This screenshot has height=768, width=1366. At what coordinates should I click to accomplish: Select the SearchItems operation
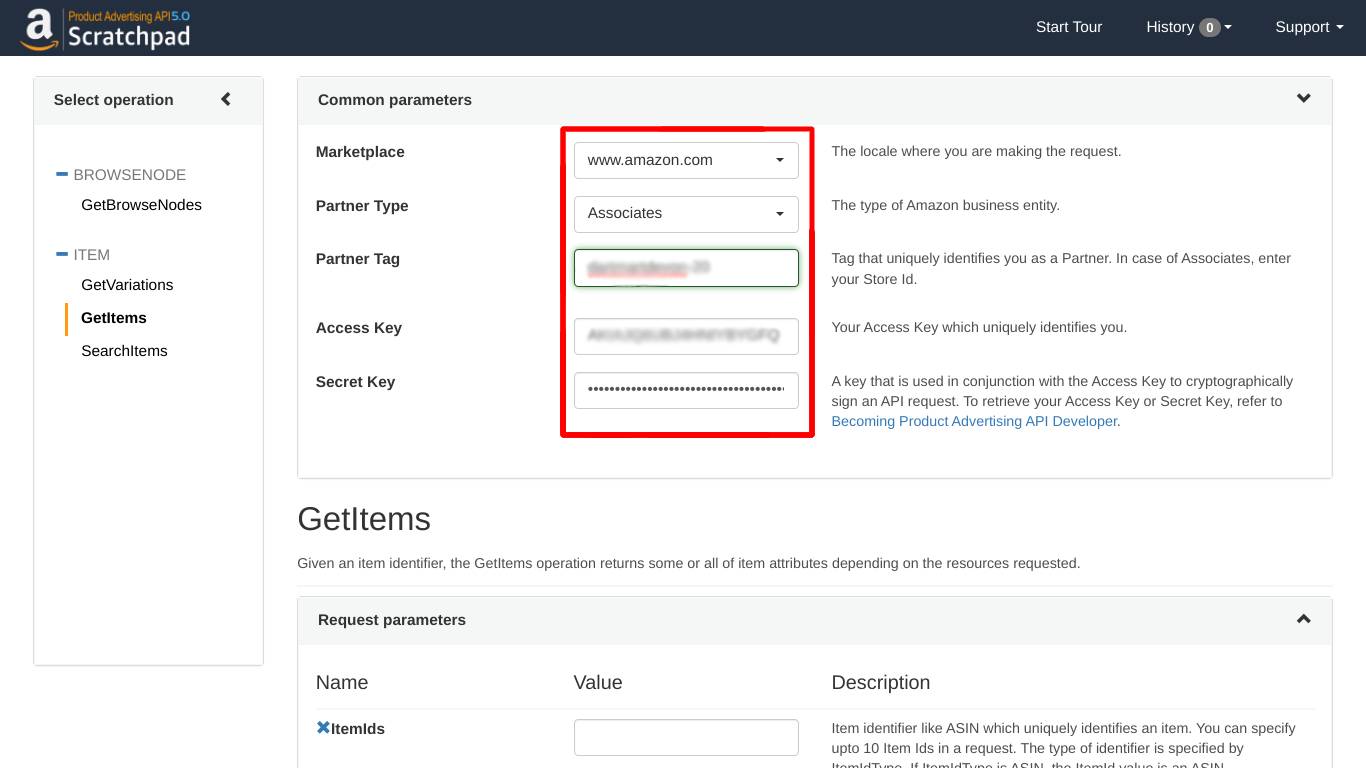(124, 350)
